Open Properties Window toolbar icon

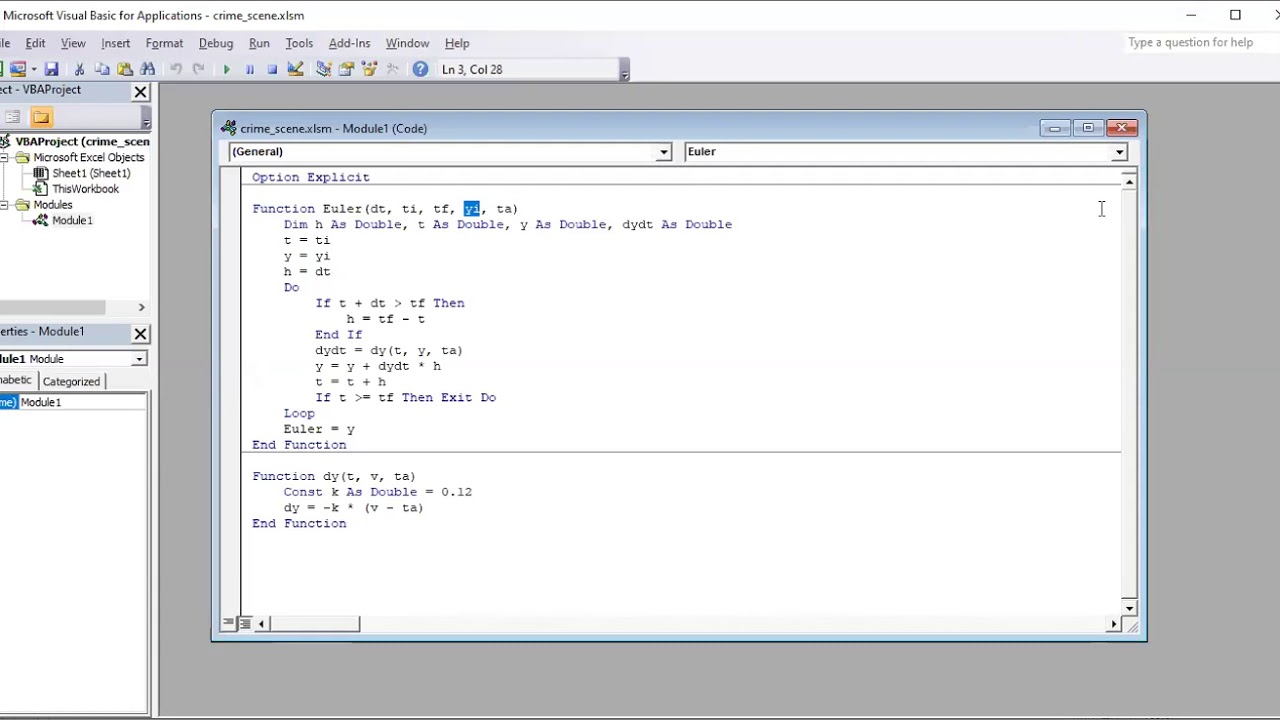pos(347,69)
